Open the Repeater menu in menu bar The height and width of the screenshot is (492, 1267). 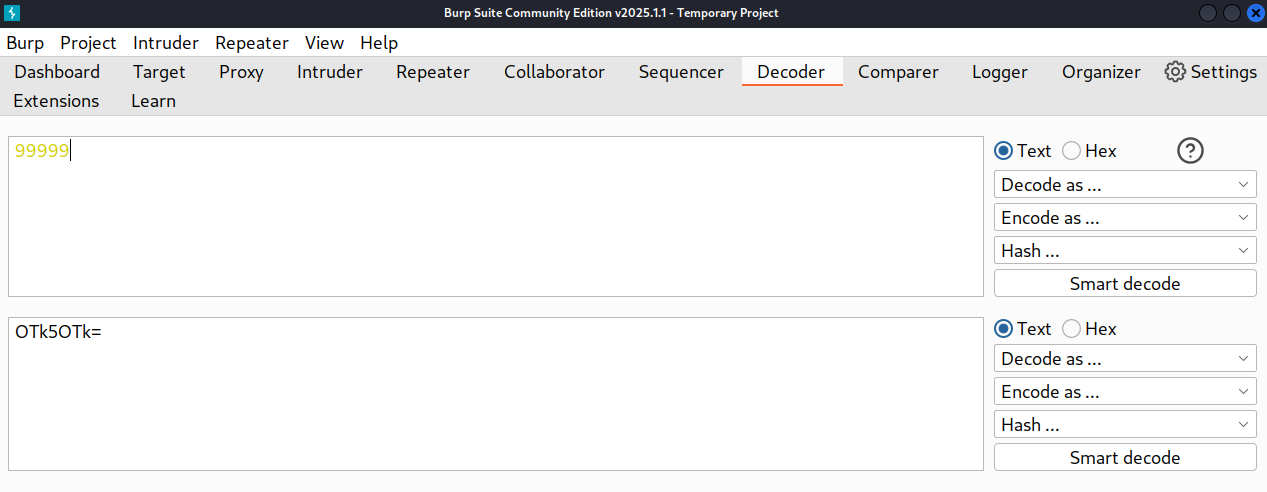(252, 43)
